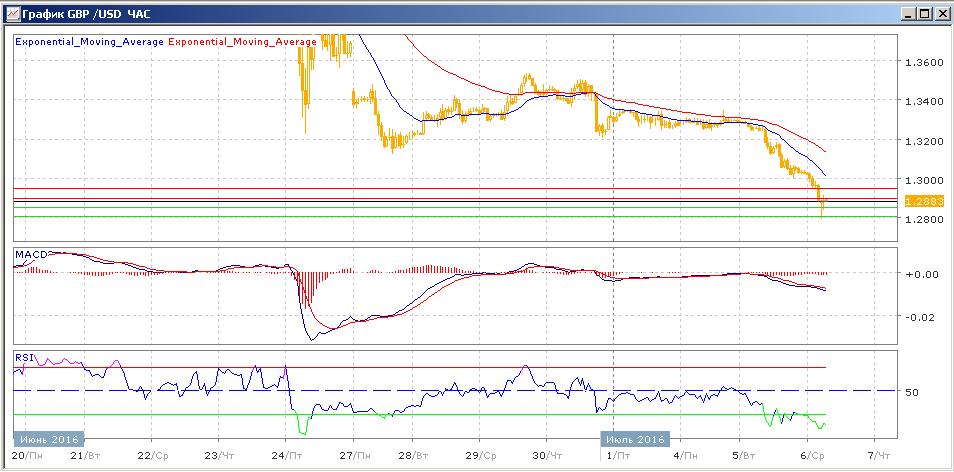Select the blue Exponential_Moving_Average legend label
Viewport: 954px width, 472px height.
click(x=89, y=42)
